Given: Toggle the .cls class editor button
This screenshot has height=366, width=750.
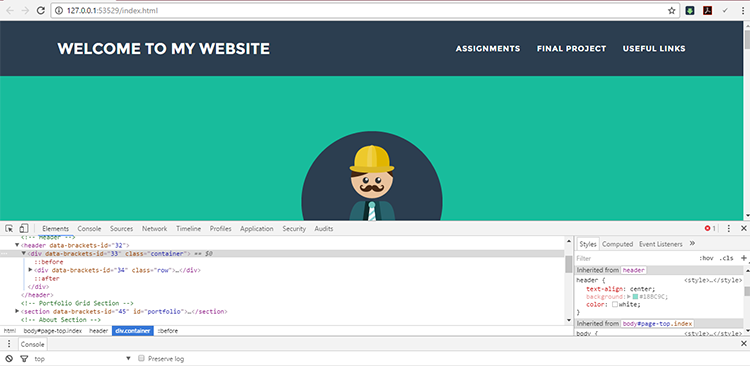Looking at the screenshot, I should tap(726, 258).
